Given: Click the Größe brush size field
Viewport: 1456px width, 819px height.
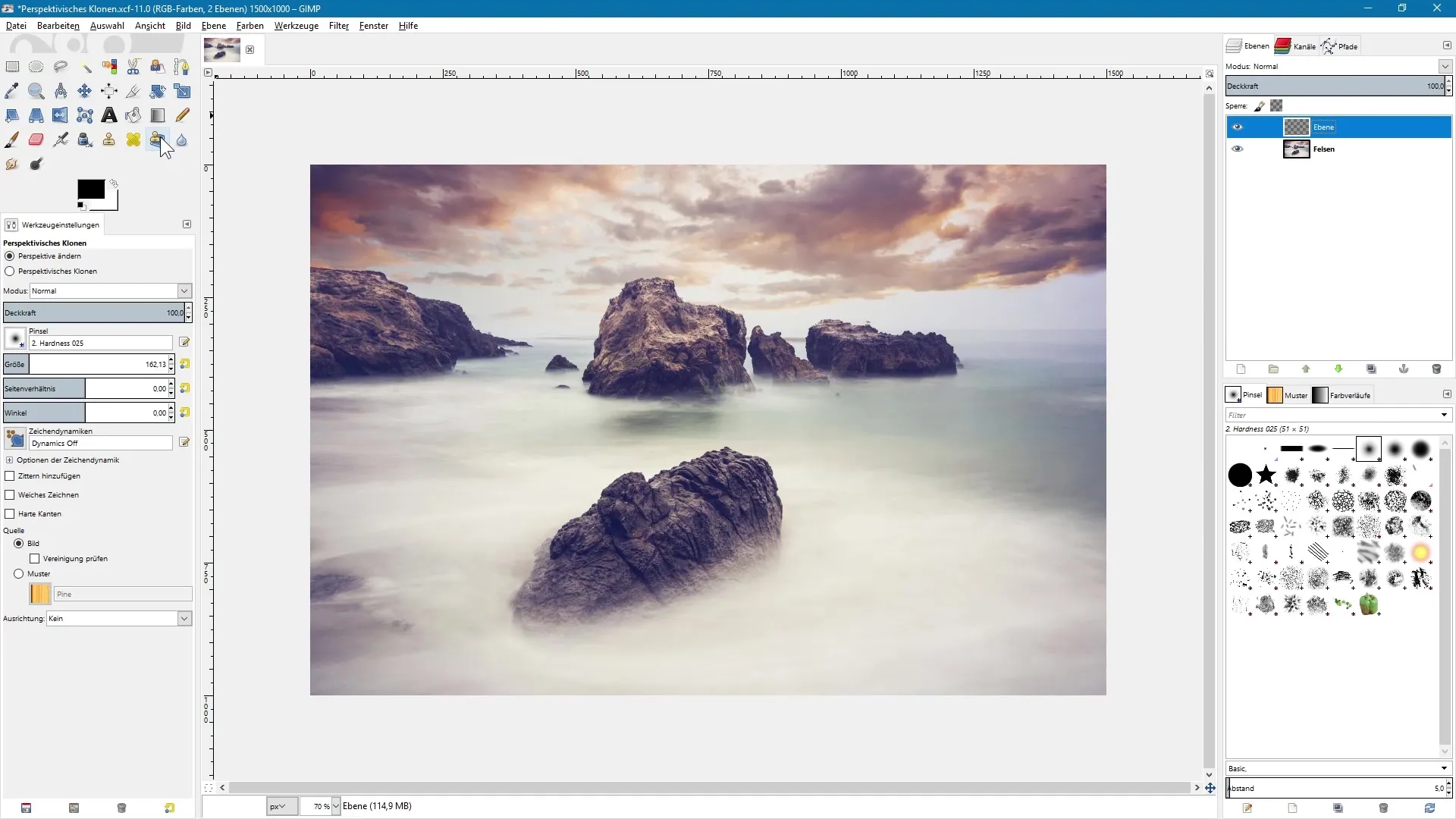Looking at the screenshot, I should [x=99, y=364].
